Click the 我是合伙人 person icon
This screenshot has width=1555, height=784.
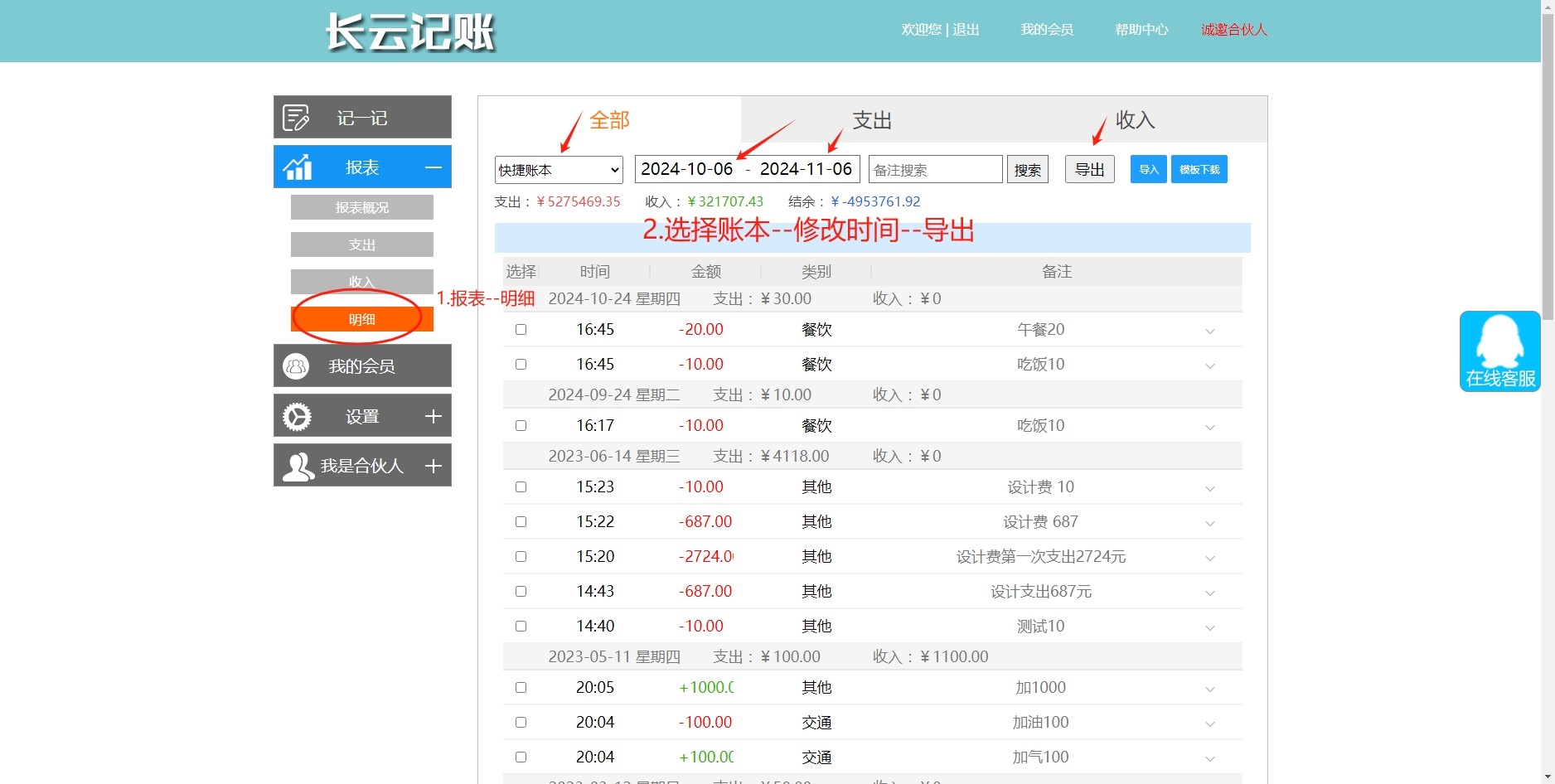click(x=298, y=466)
